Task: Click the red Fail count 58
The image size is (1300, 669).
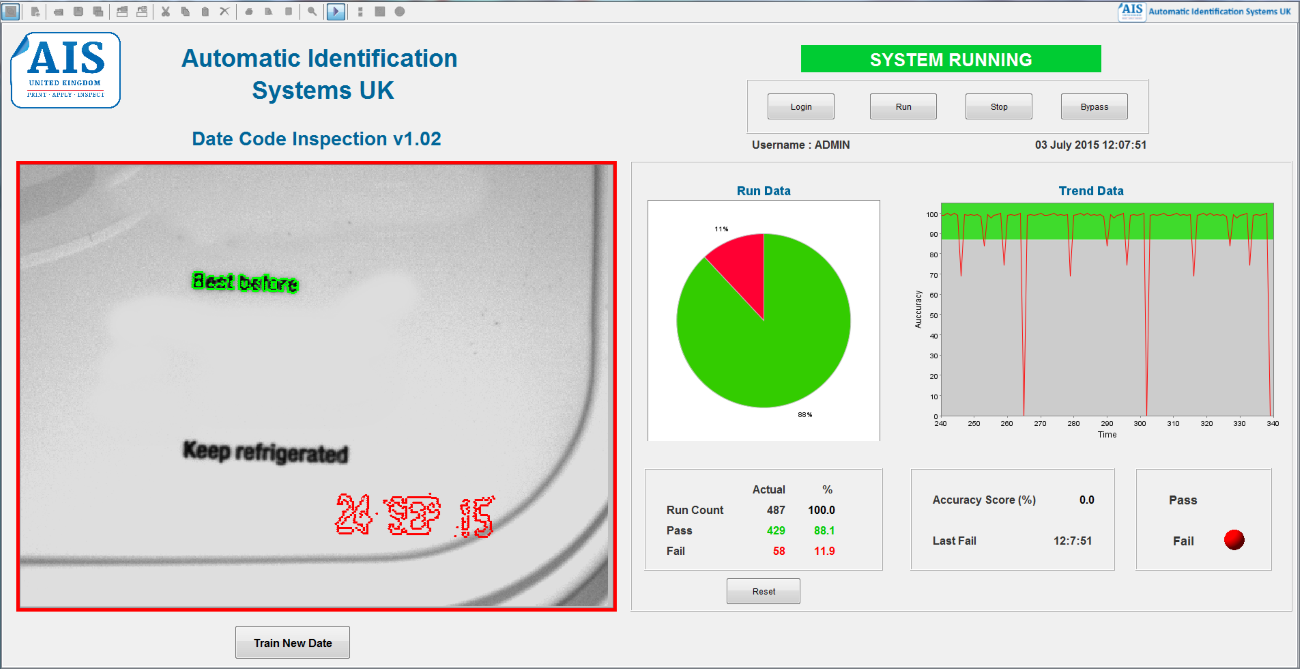Action: 779,552
